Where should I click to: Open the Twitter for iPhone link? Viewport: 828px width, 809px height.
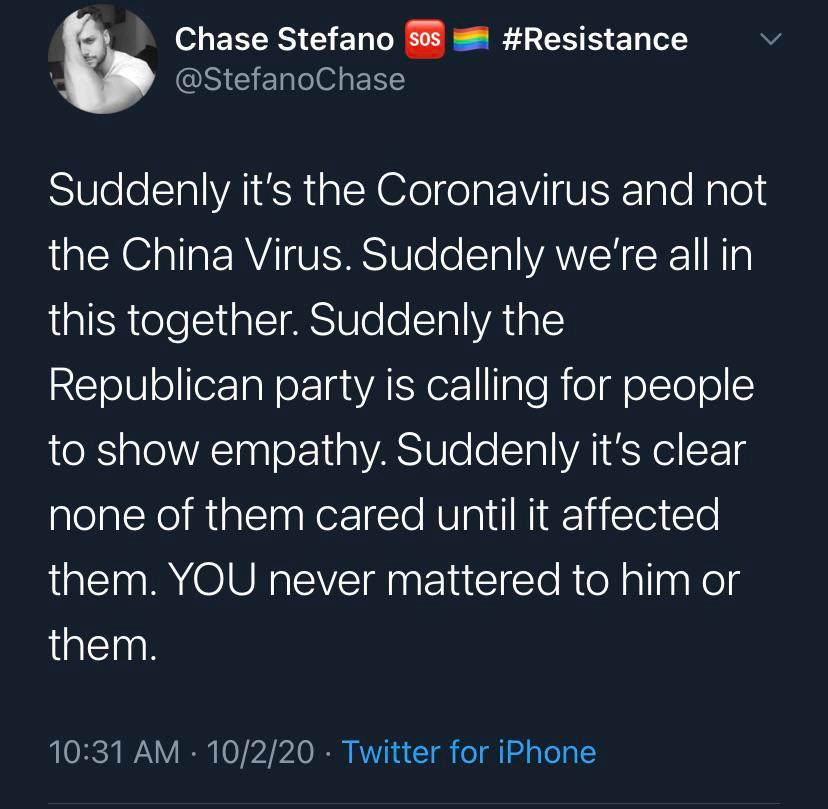[x=468, y=751]
